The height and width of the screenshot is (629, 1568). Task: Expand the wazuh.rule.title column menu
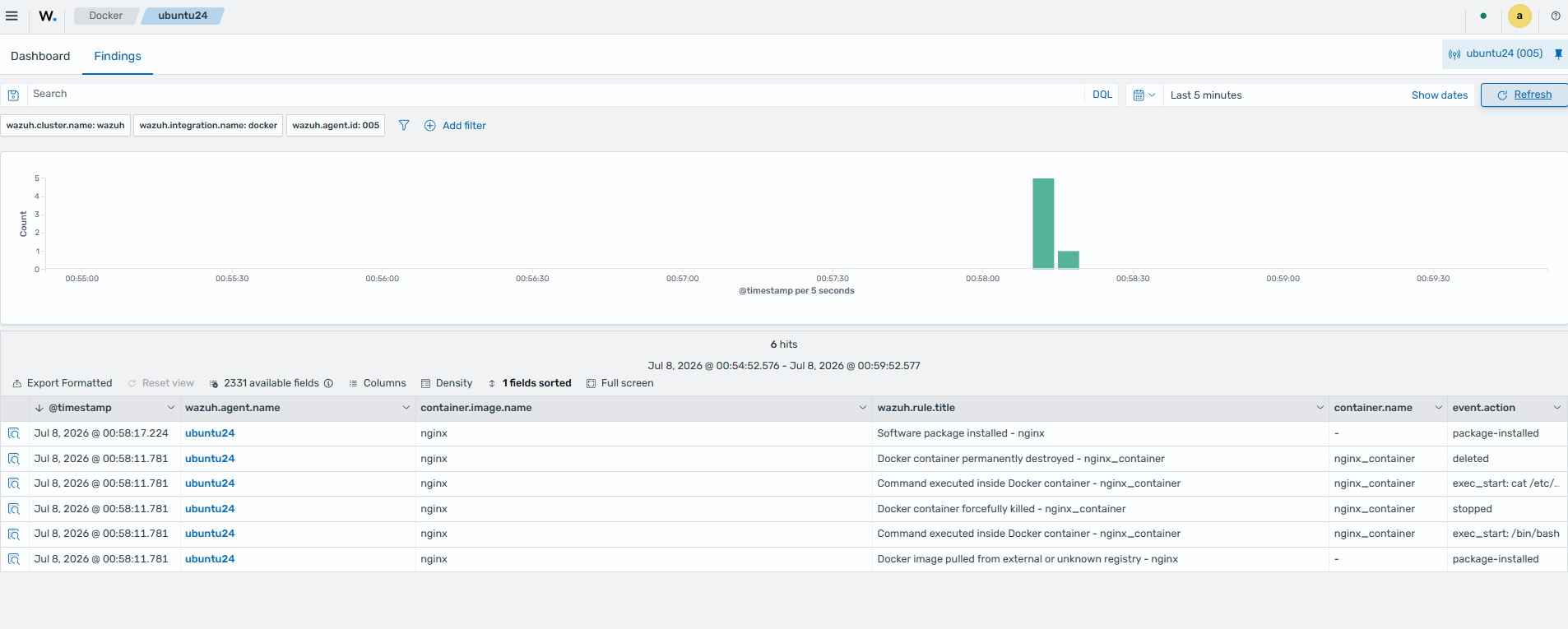point(1320,408)
